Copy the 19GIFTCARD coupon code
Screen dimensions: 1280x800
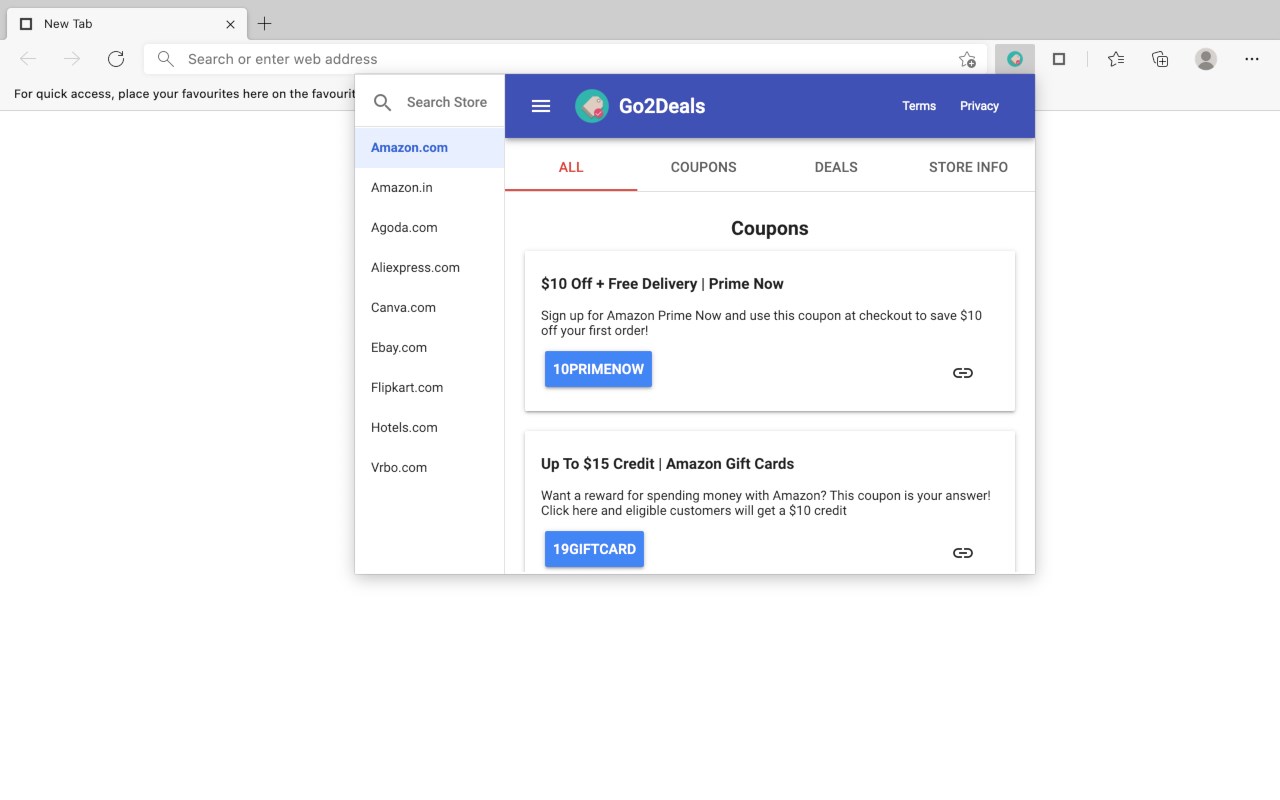pyautogui.click(x=594, y=549)
